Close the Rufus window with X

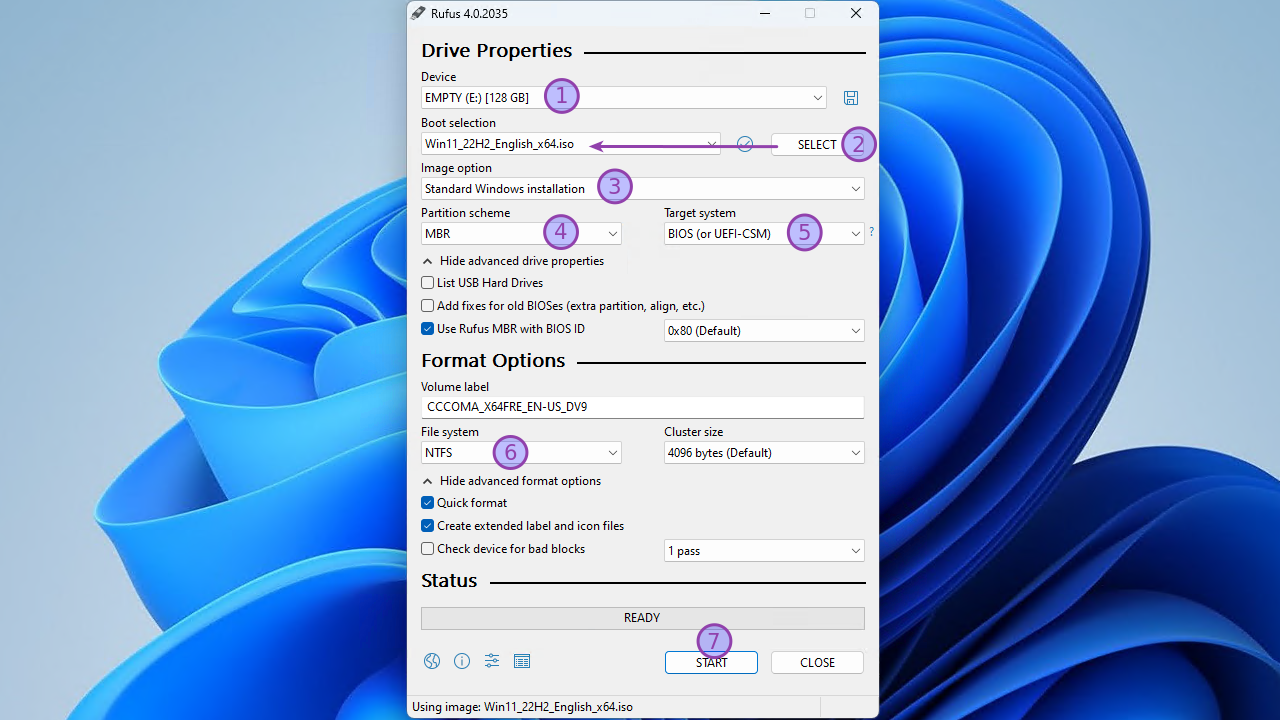click(x=856, y=13)
